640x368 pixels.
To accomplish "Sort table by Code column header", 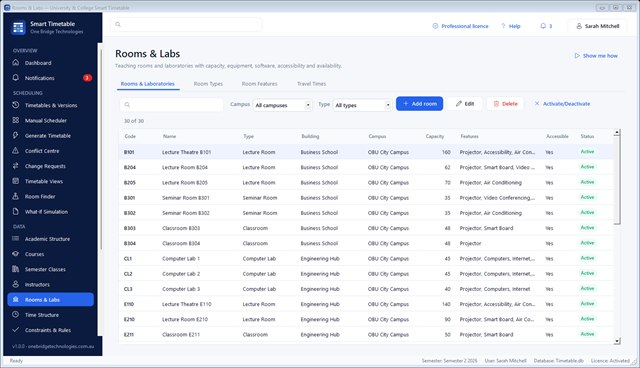I will 130,136.
